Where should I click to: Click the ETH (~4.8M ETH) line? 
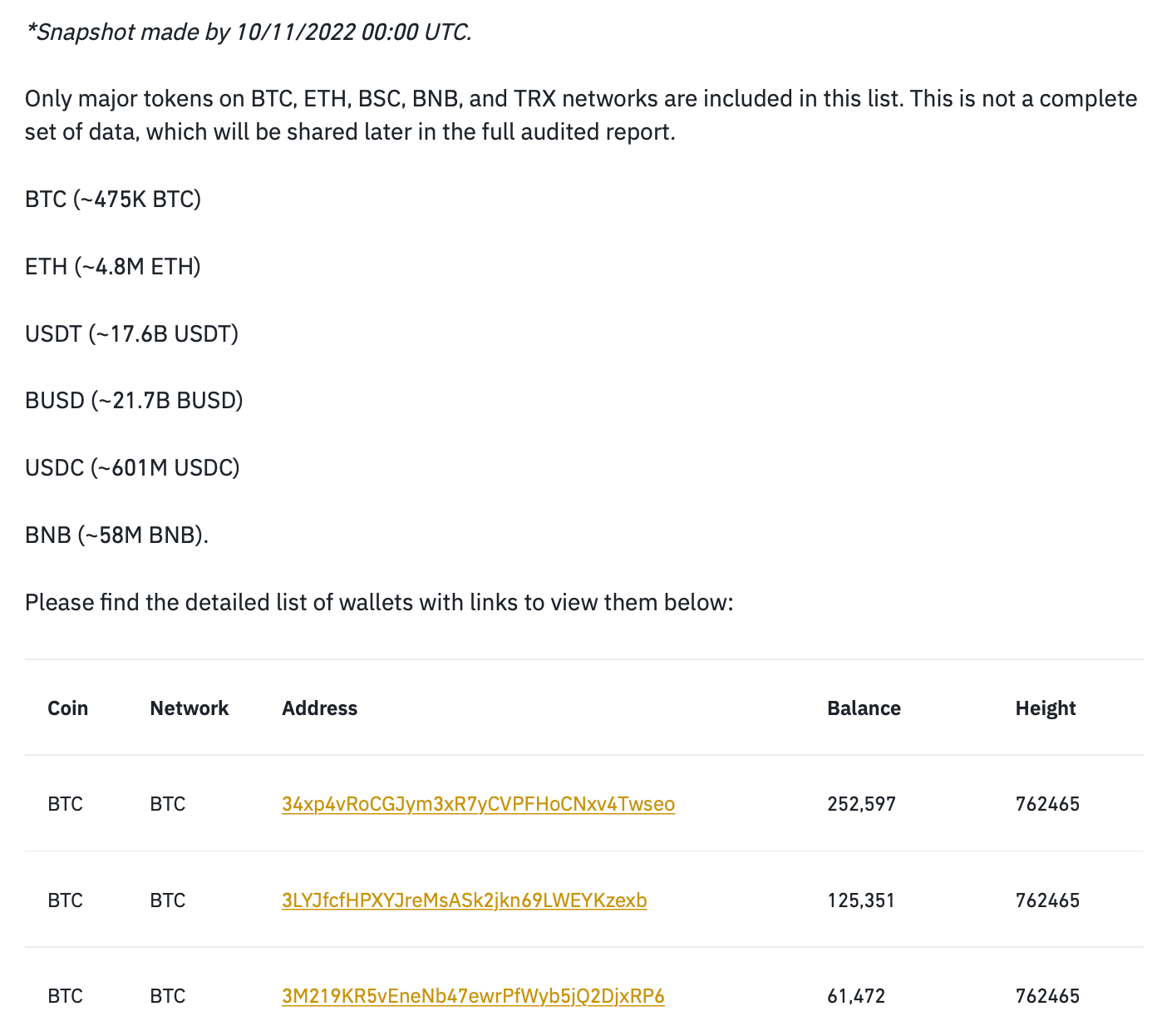(x=113, y=267)
